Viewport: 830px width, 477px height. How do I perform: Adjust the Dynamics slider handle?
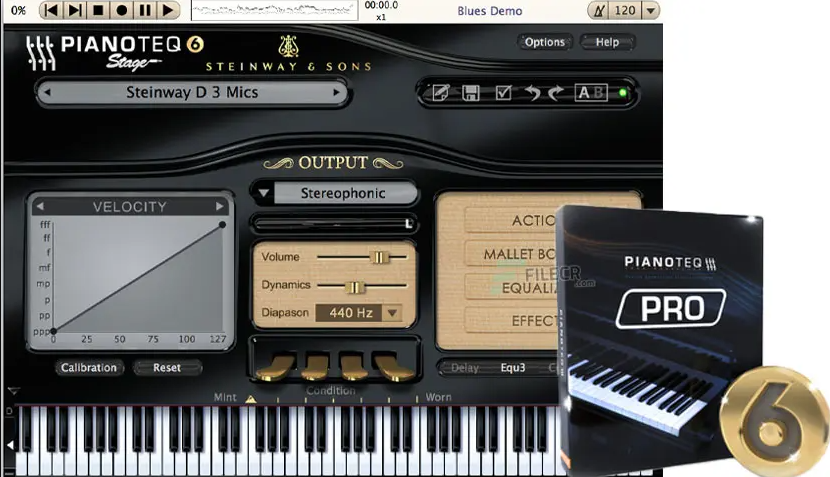355,287
